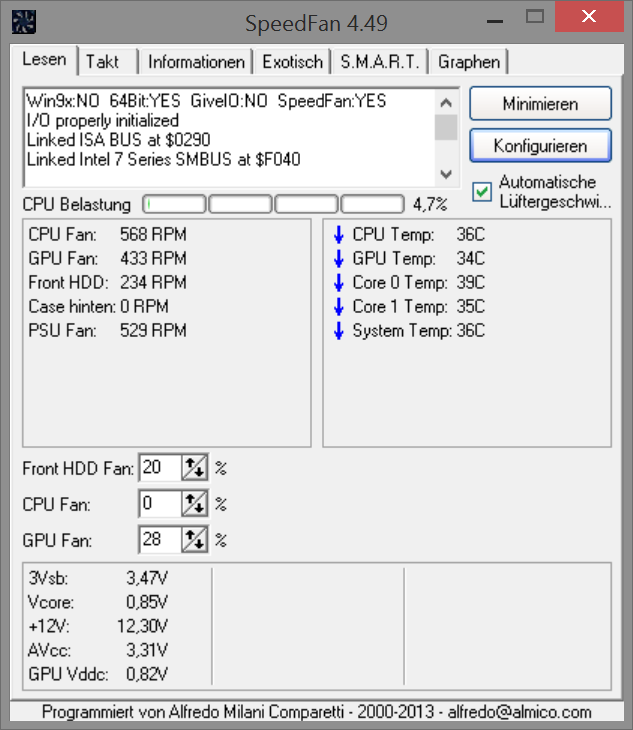The image size is (633, 730).
Task: Click the 'PSU Fan: 529 RPM' reading
Action: coord(108,331)
